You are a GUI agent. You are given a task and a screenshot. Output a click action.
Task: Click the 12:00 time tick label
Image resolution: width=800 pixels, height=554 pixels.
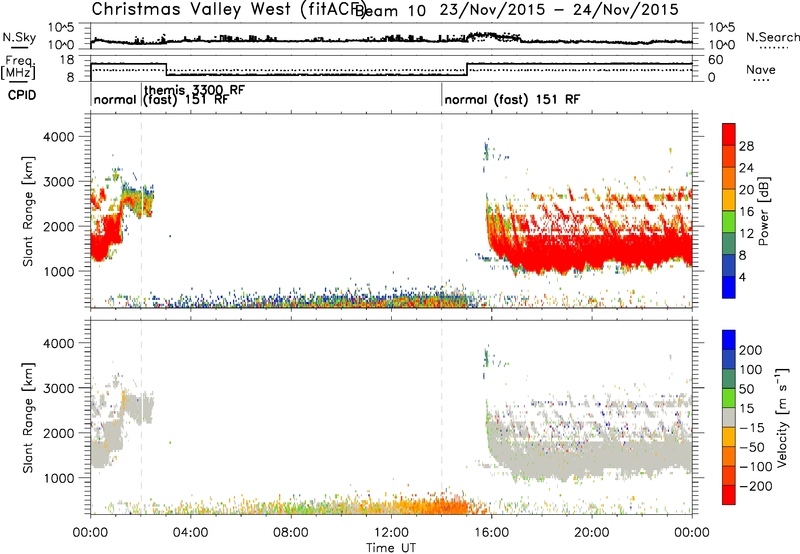click(391, 533)
